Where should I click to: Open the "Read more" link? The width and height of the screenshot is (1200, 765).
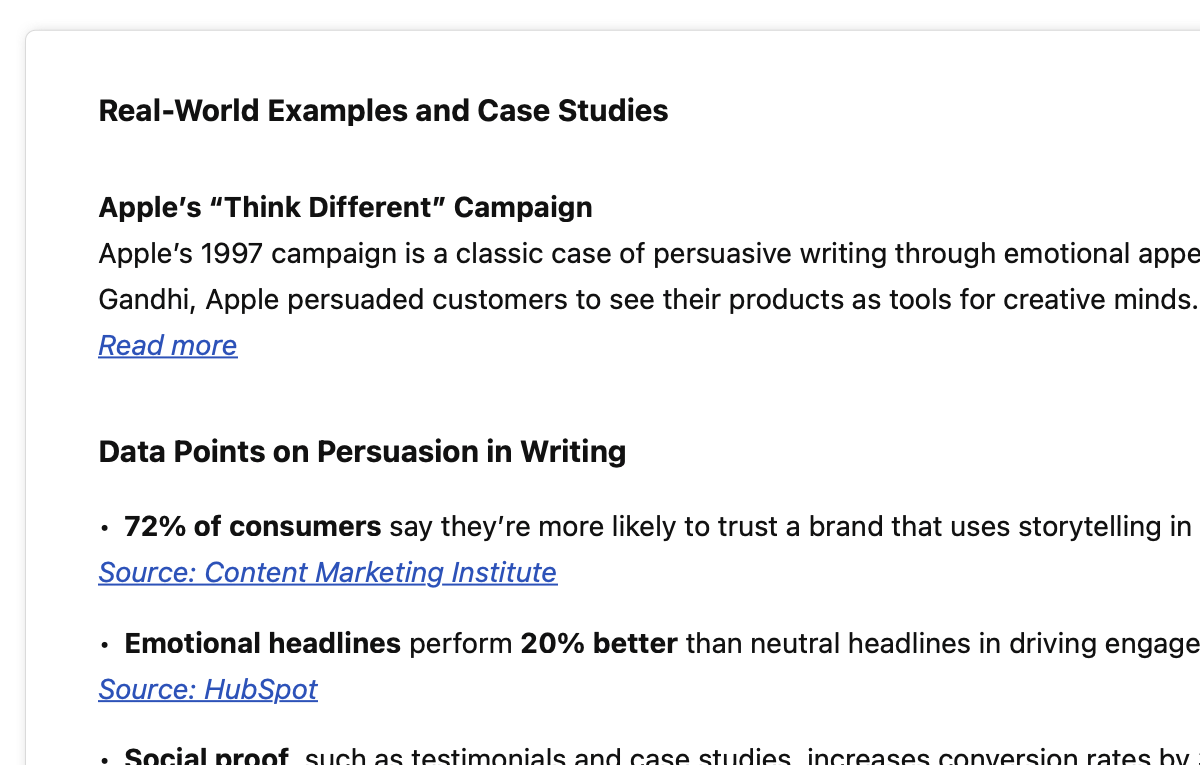(x=168, y=345)
